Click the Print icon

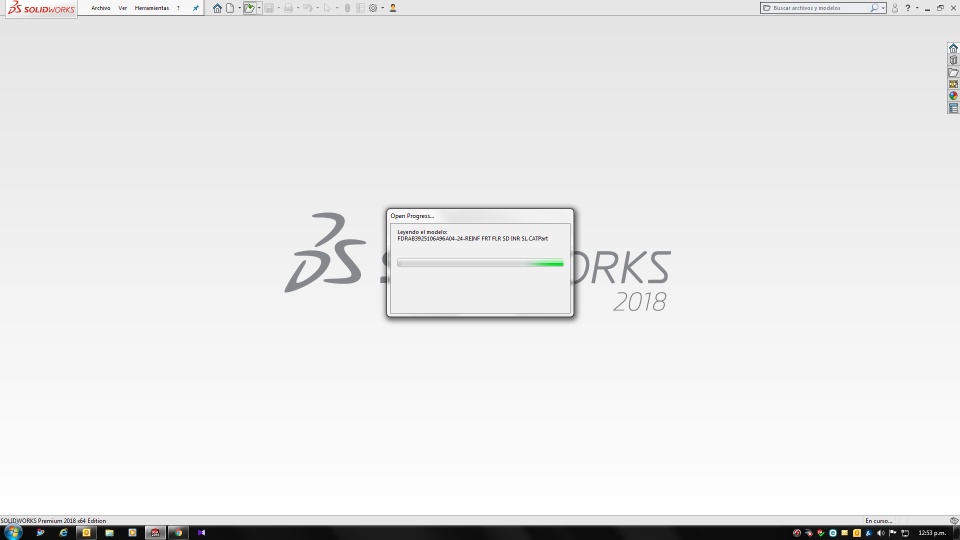tap(288, 8)
